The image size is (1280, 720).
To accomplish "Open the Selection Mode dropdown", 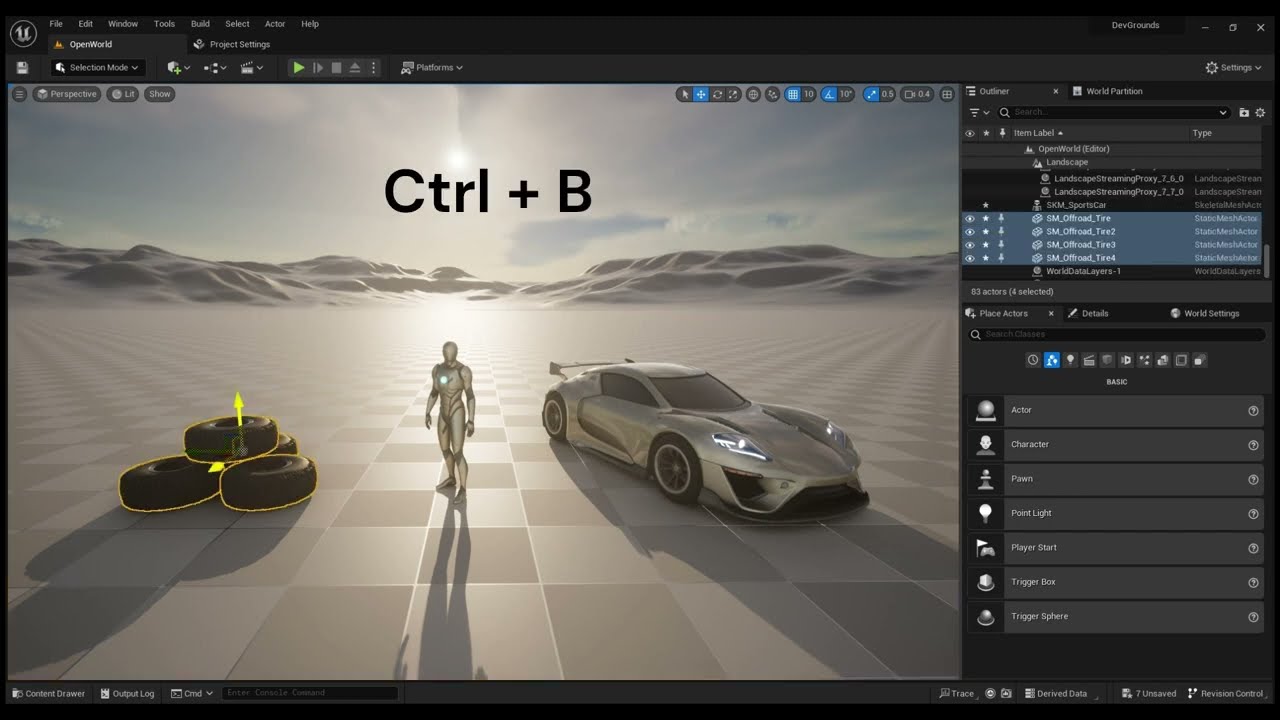I will tap(98, 67).
